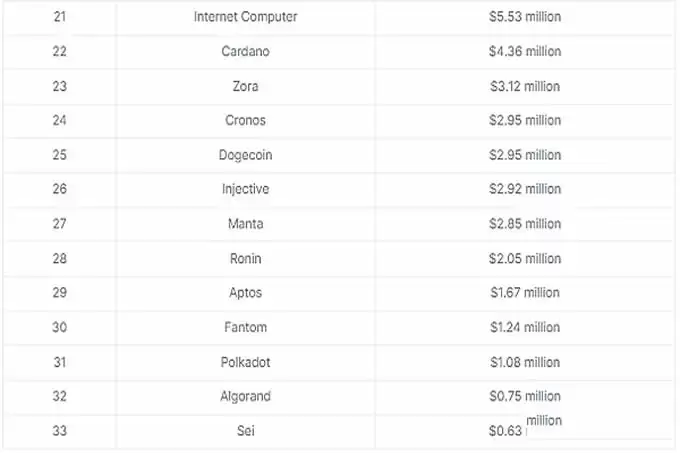Select the Cardano row name

[x=245, y=51]
